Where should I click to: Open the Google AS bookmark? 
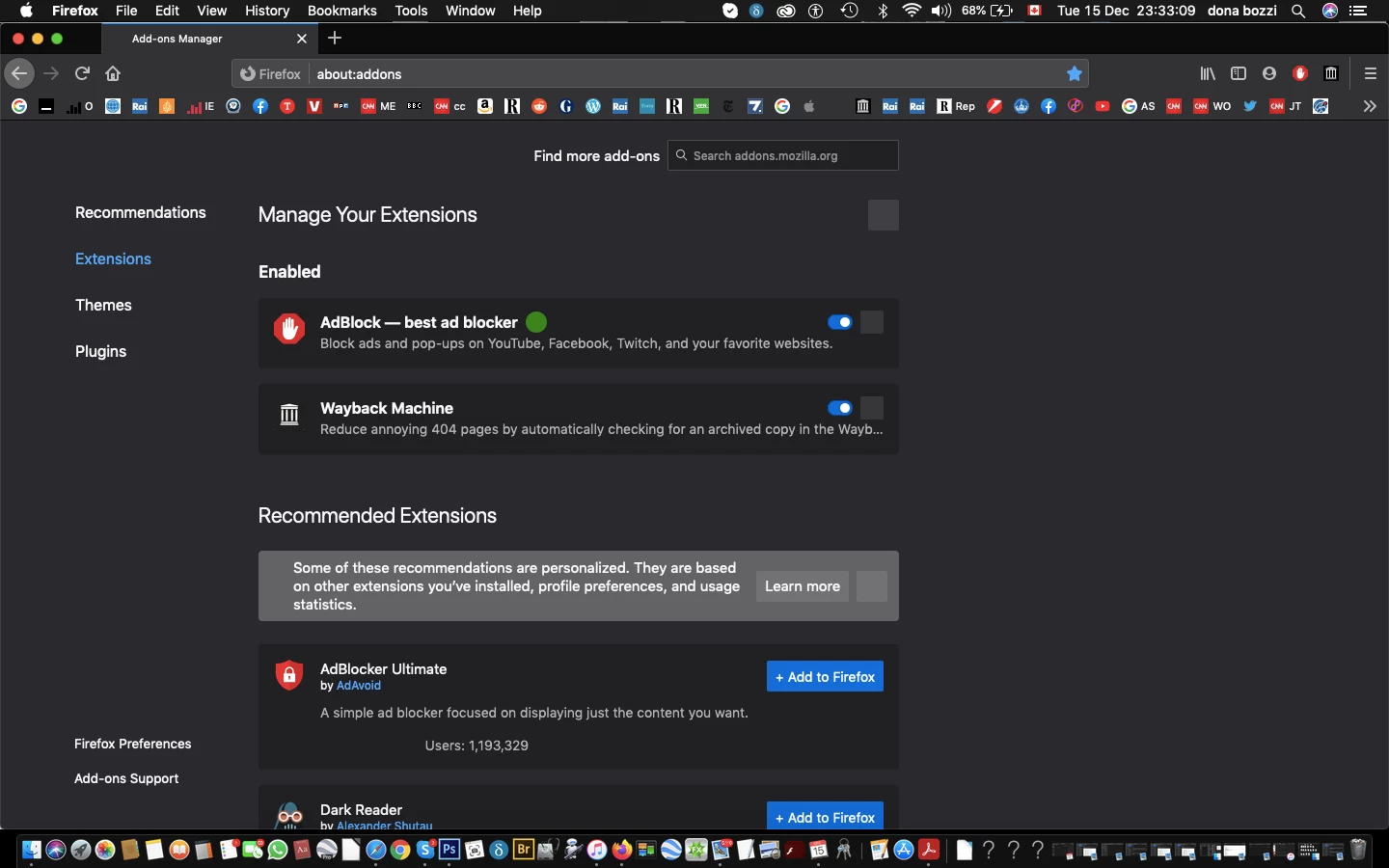[1138, 106]
